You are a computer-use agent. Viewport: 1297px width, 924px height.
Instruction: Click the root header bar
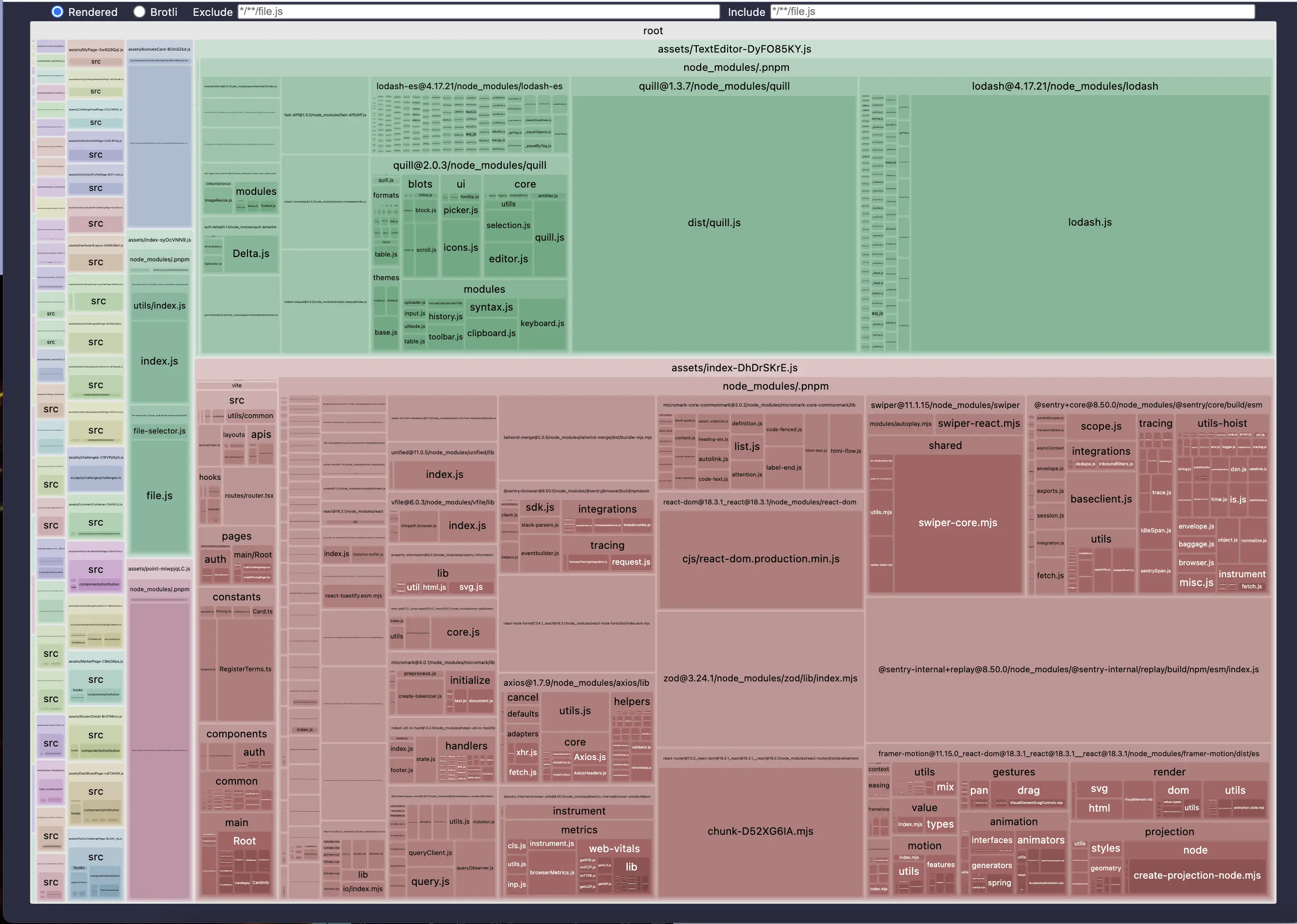coord(653,31)
